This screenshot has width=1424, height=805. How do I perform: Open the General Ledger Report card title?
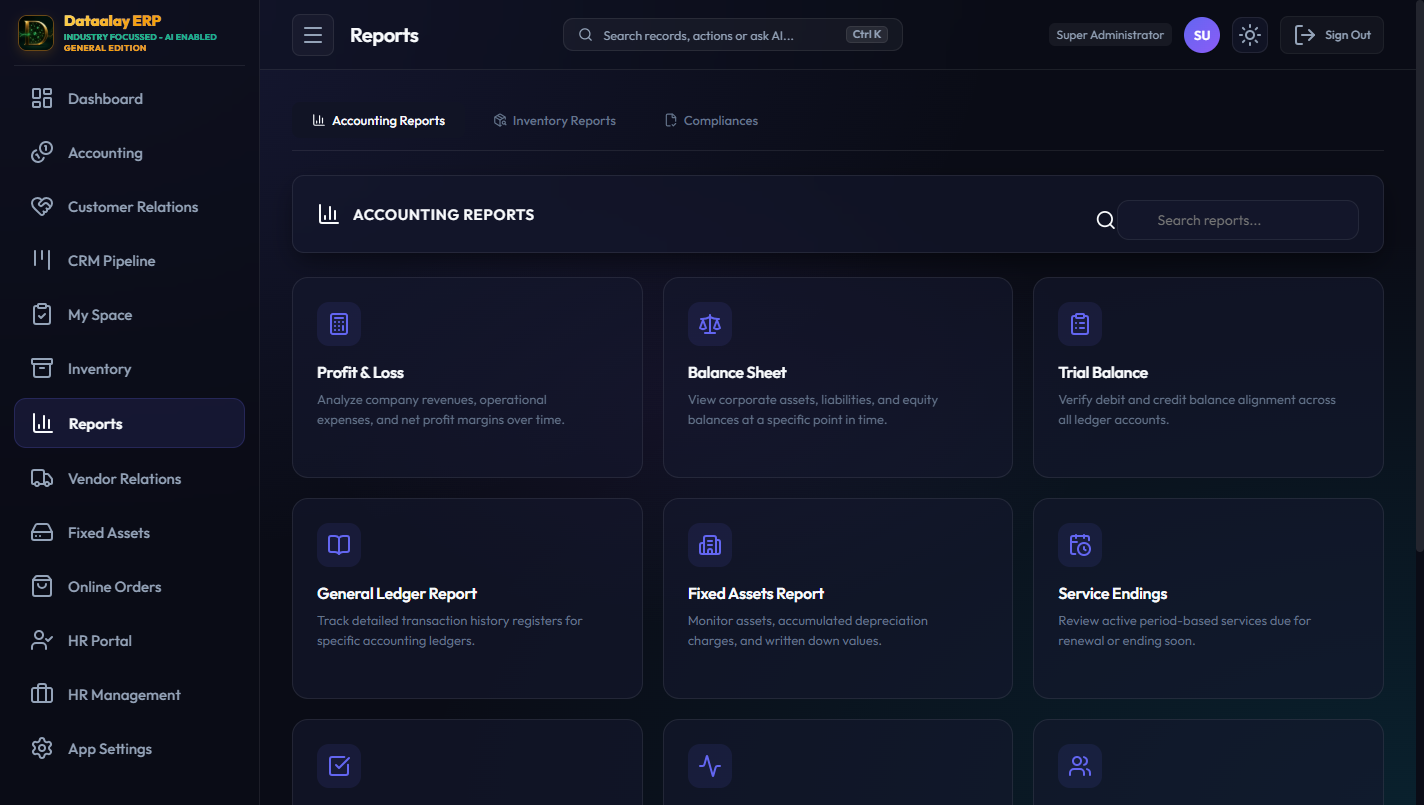397,593
